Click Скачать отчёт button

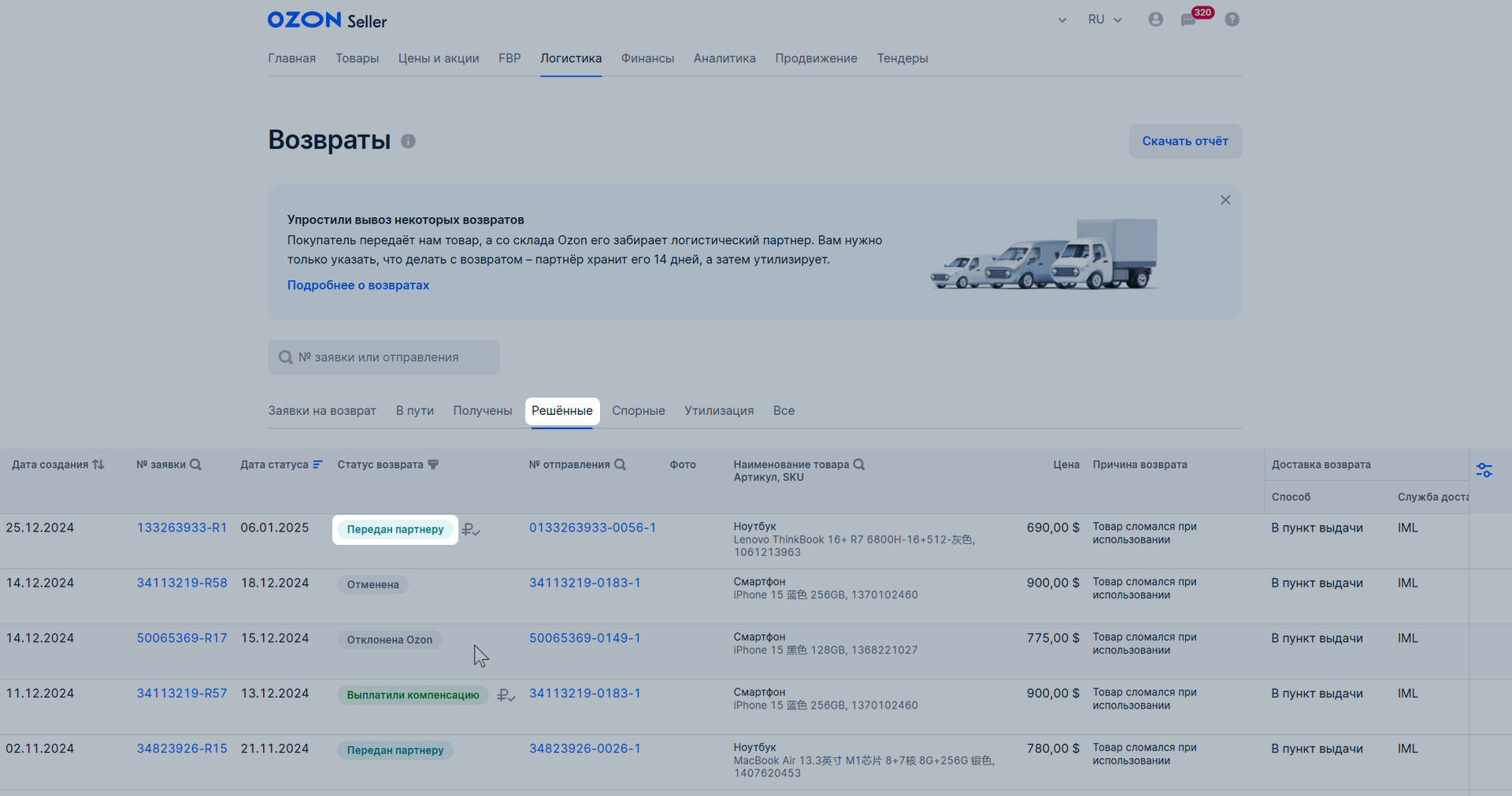[x=1185, y=141]
